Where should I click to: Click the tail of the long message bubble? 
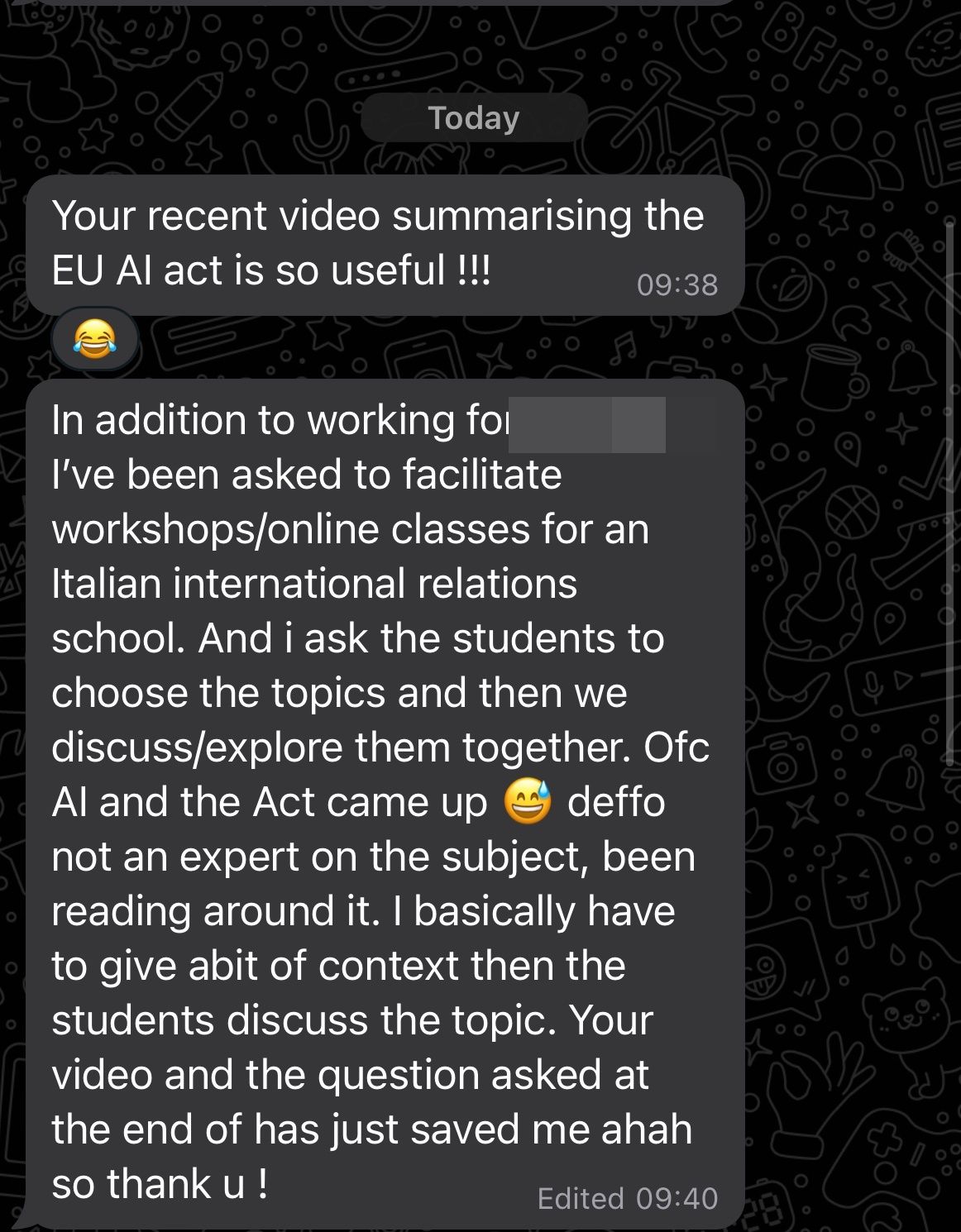(x=23, y=1217)
